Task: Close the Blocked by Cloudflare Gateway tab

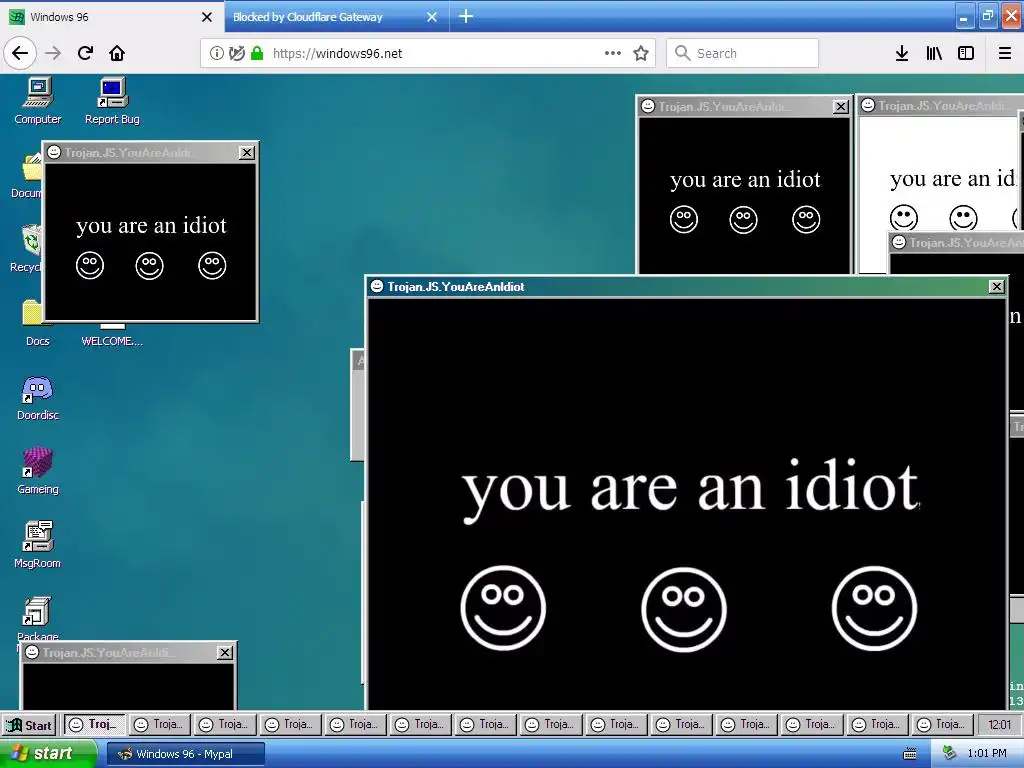Action: (432, 17)
